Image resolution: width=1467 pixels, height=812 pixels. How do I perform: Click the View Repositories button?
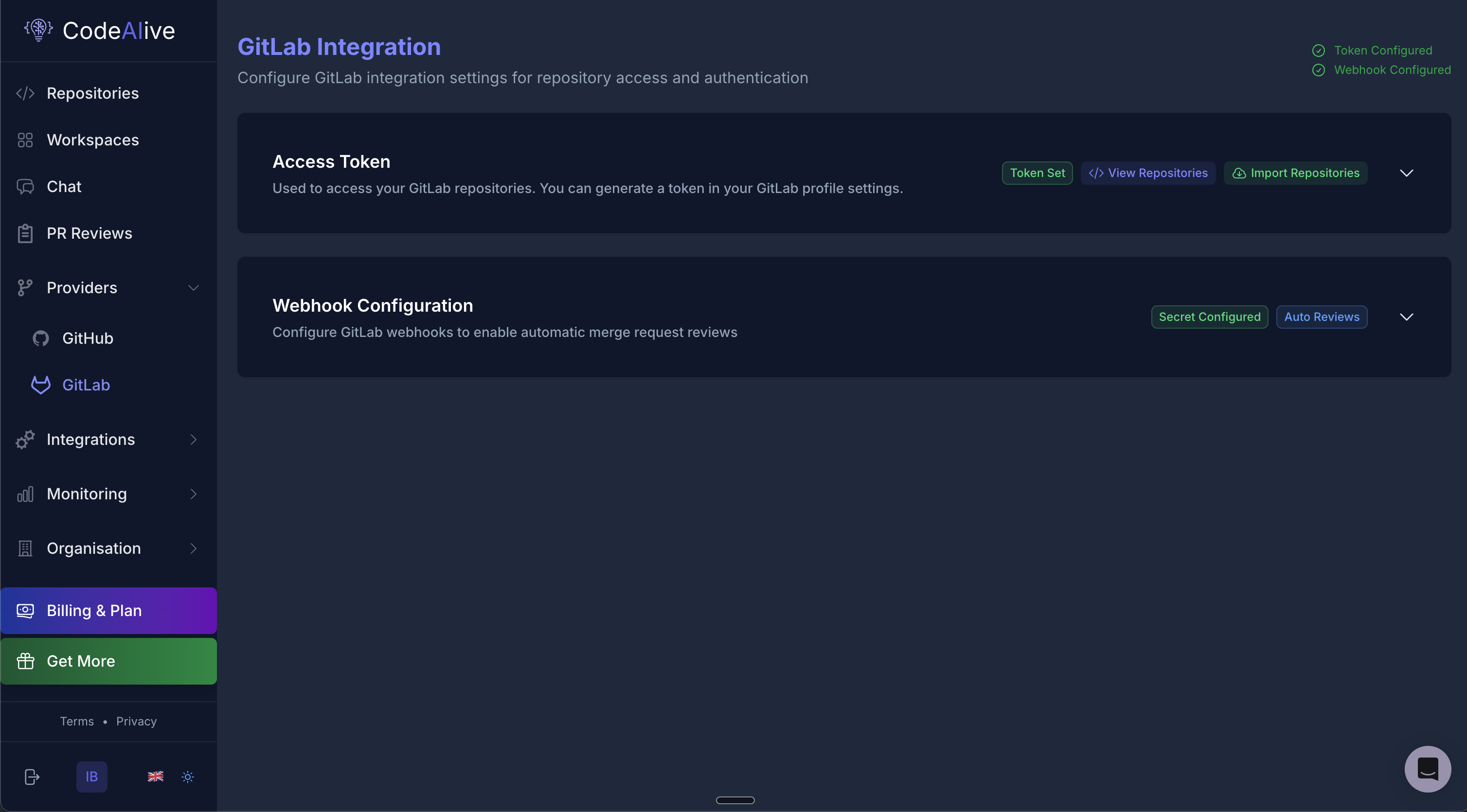click(1147, 173)
